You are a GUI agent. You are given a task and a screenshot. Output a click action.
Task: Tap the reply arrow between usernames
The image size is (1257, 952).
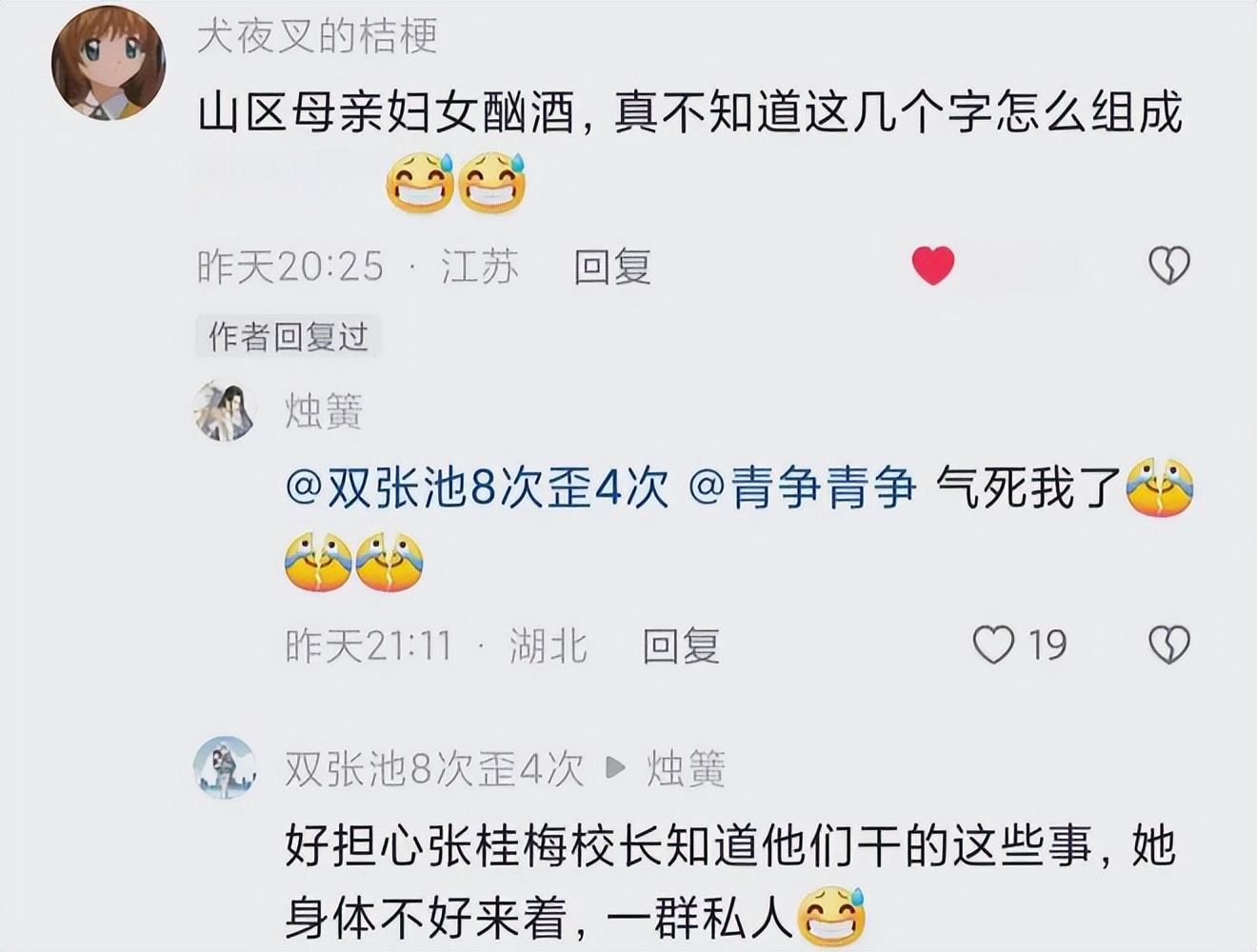(x=616, y=767)
